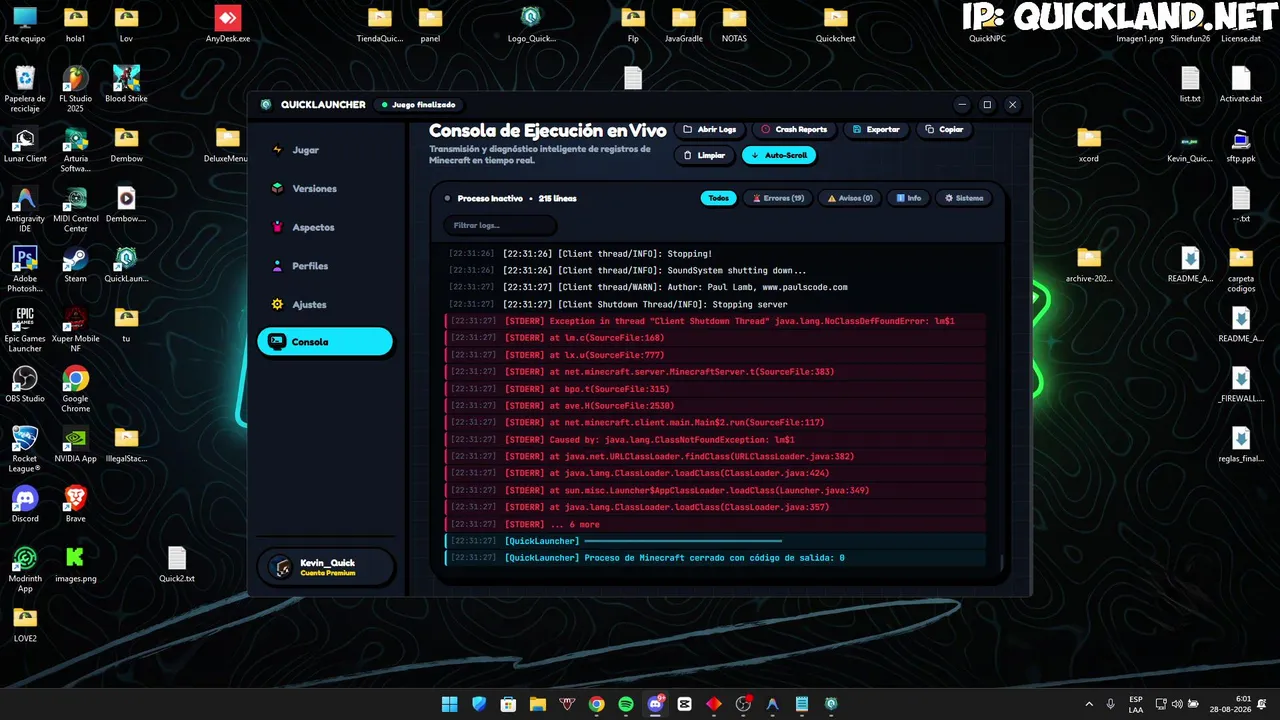Select the Quick2.txt file on the desktop

(177, 564)
